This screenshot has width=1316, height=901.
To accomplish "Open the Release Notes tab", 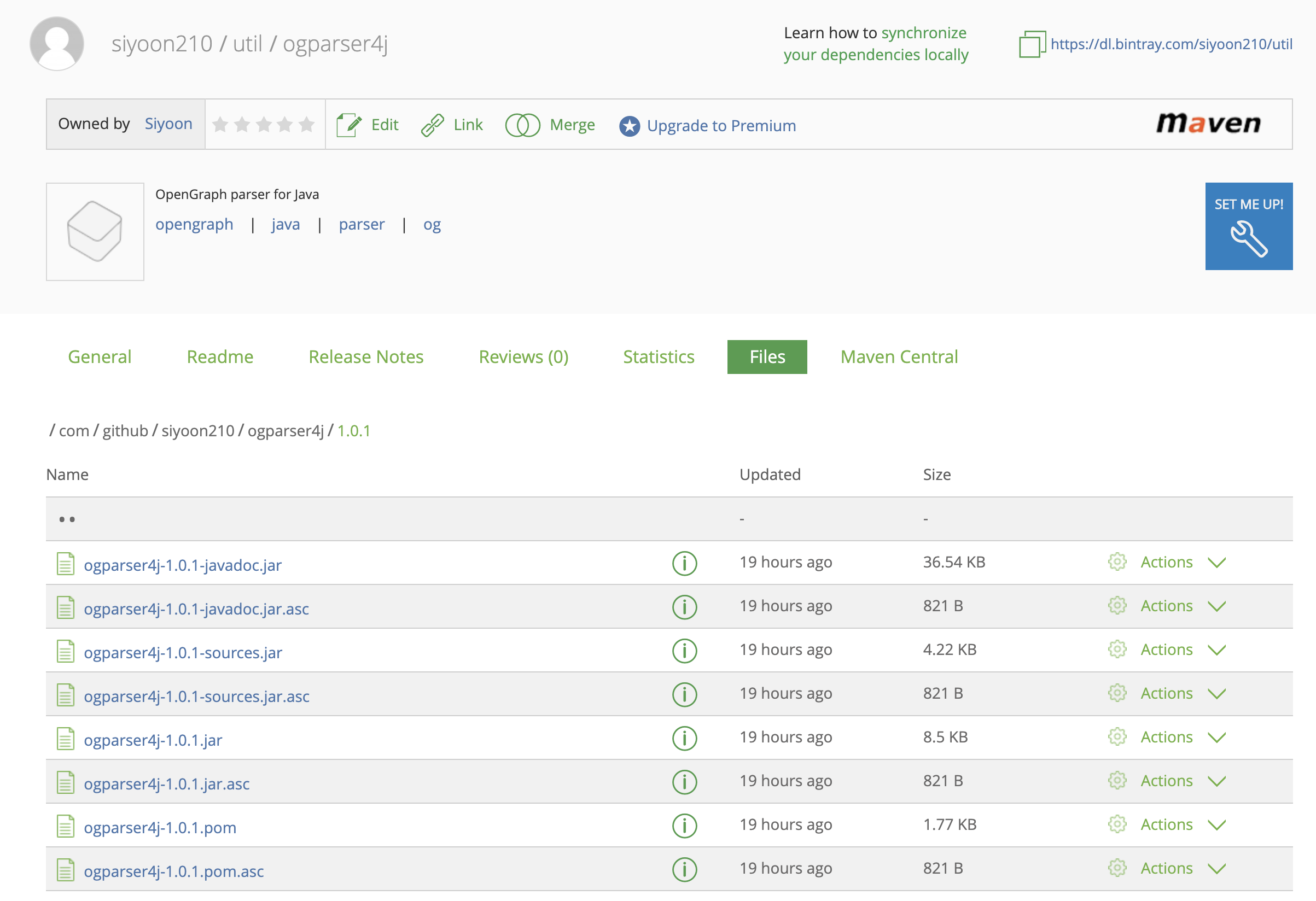I will [366, 356].
